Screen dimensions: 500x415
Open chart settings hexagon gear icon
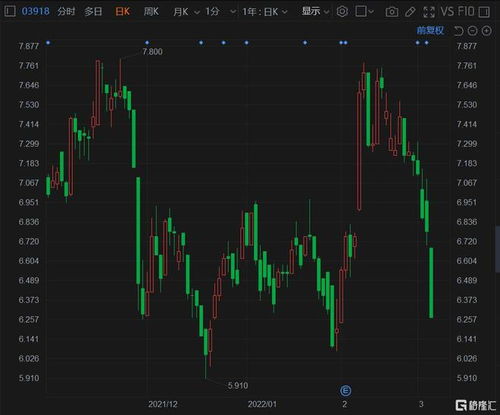click(x=342, y=12)
